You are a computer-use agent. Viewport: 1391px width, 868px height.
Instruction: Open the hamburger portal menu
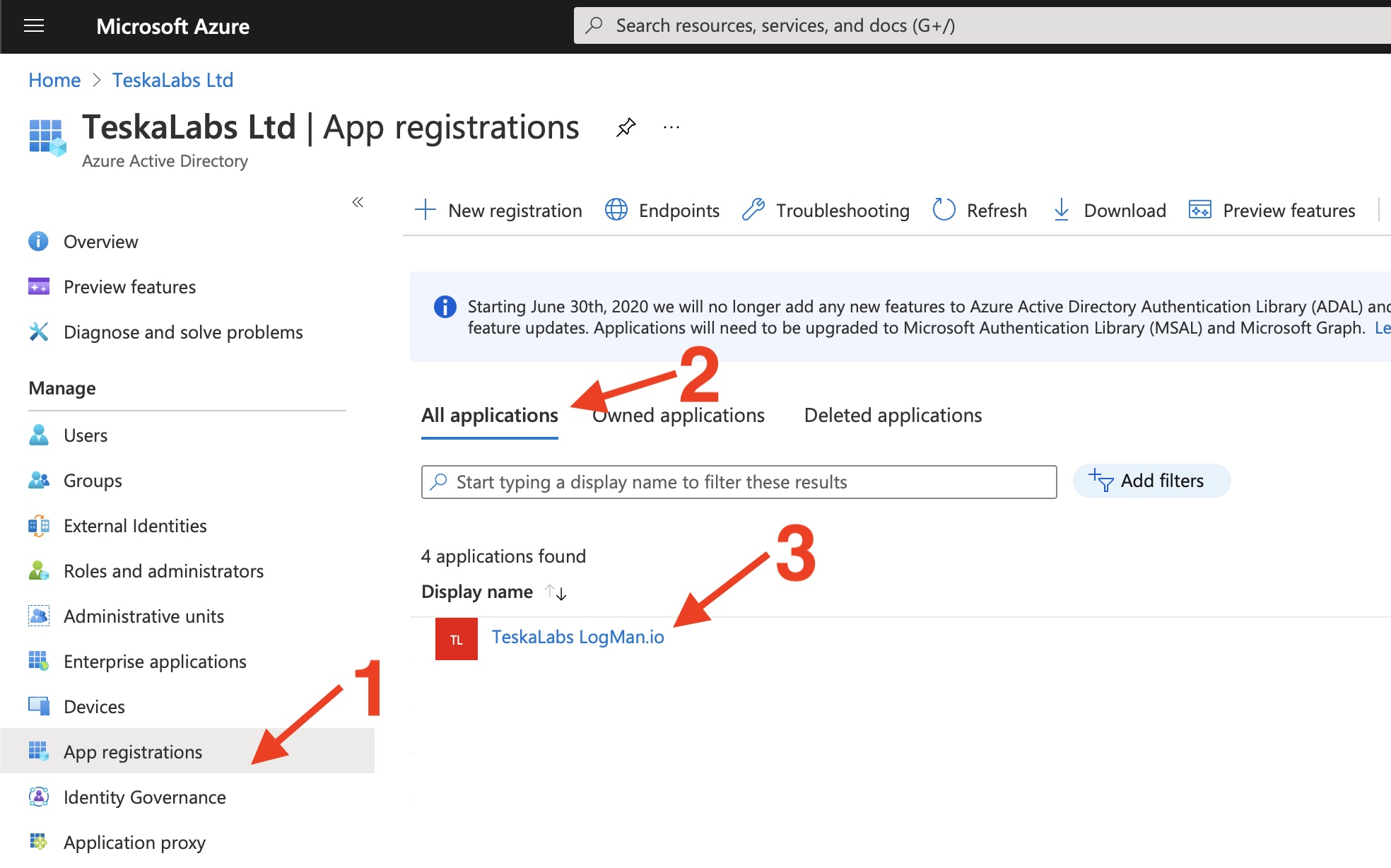pos(34,26)
